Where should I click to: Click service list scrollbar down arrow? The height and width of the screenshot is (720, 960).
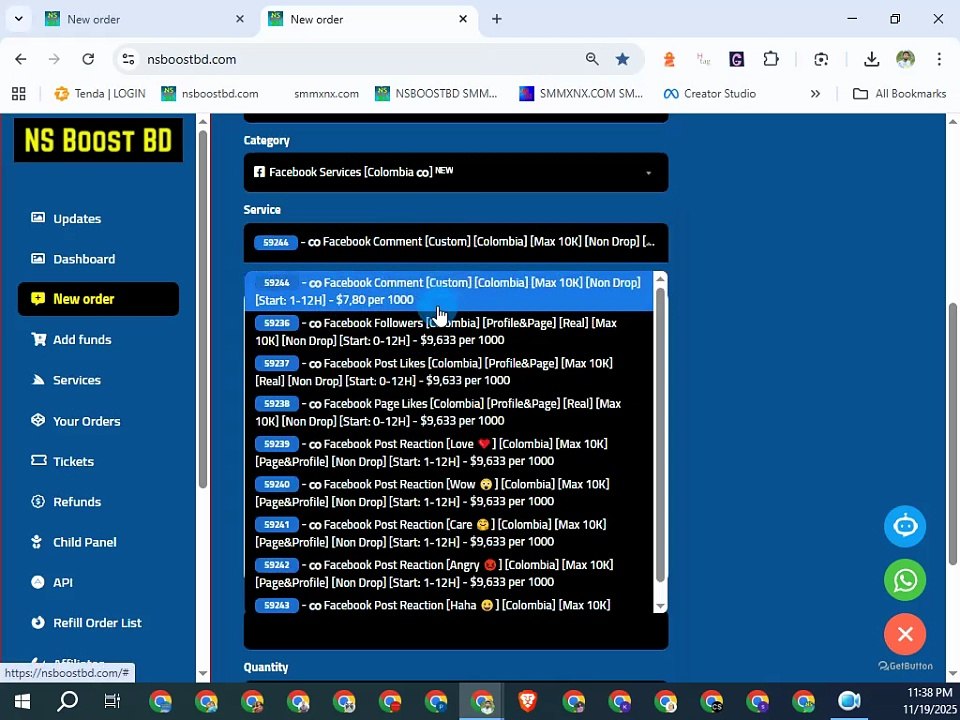[660, 607]
